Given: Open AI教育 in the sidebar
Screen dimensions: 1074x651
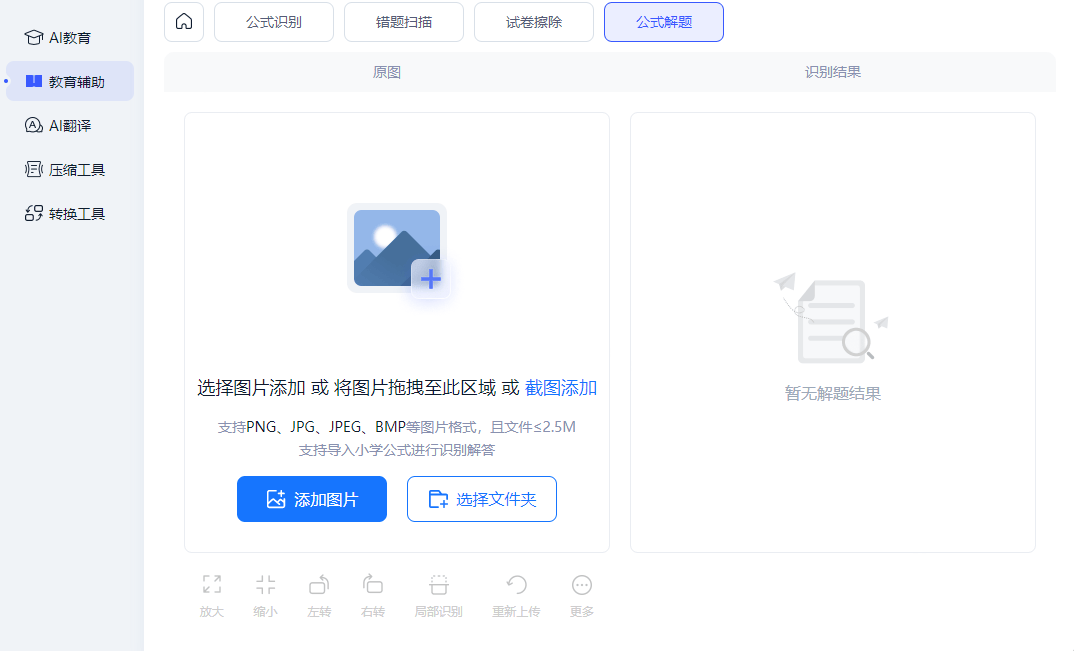Looking at the screenshot, I should pos(70,38).
